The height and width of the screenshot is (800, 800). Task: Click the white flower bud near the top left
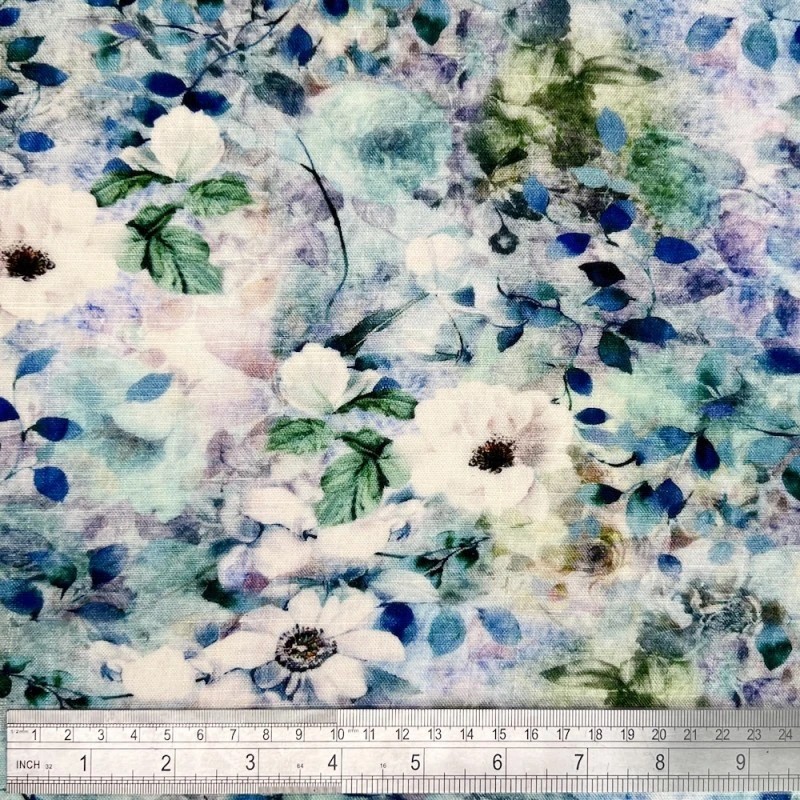(185, 143)
